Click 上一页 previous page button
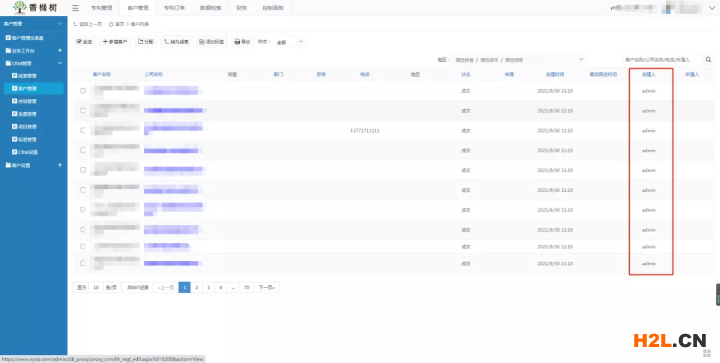Screen dimensions: 720x363 [x=166, y=287]
